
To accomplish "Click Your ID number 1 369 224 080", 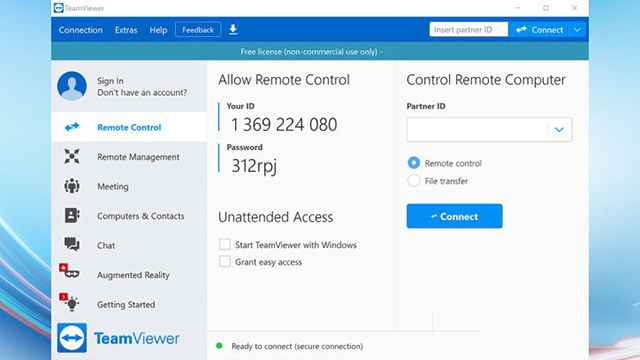I will click(284, 124).
